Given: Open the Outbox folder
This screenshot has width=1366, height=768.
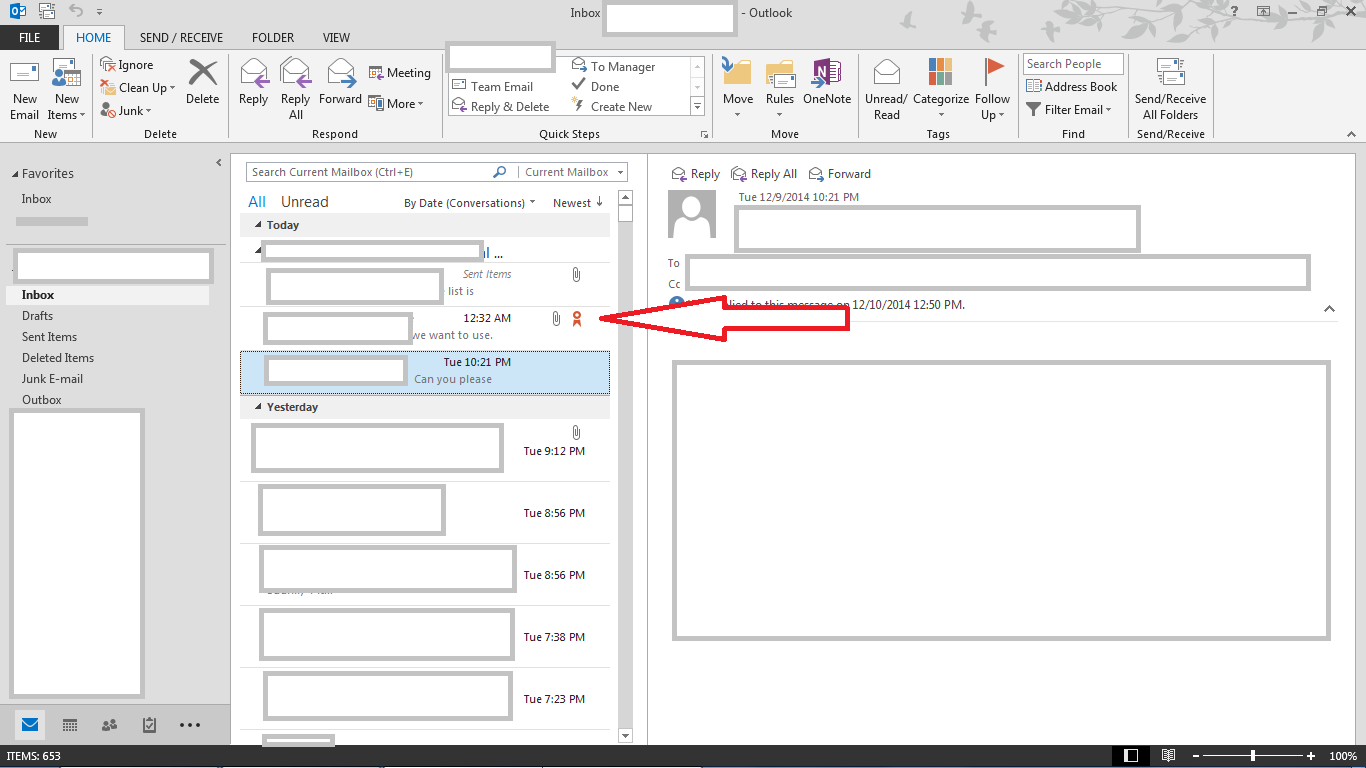Looking at the screenshot, I should [42, 400].
